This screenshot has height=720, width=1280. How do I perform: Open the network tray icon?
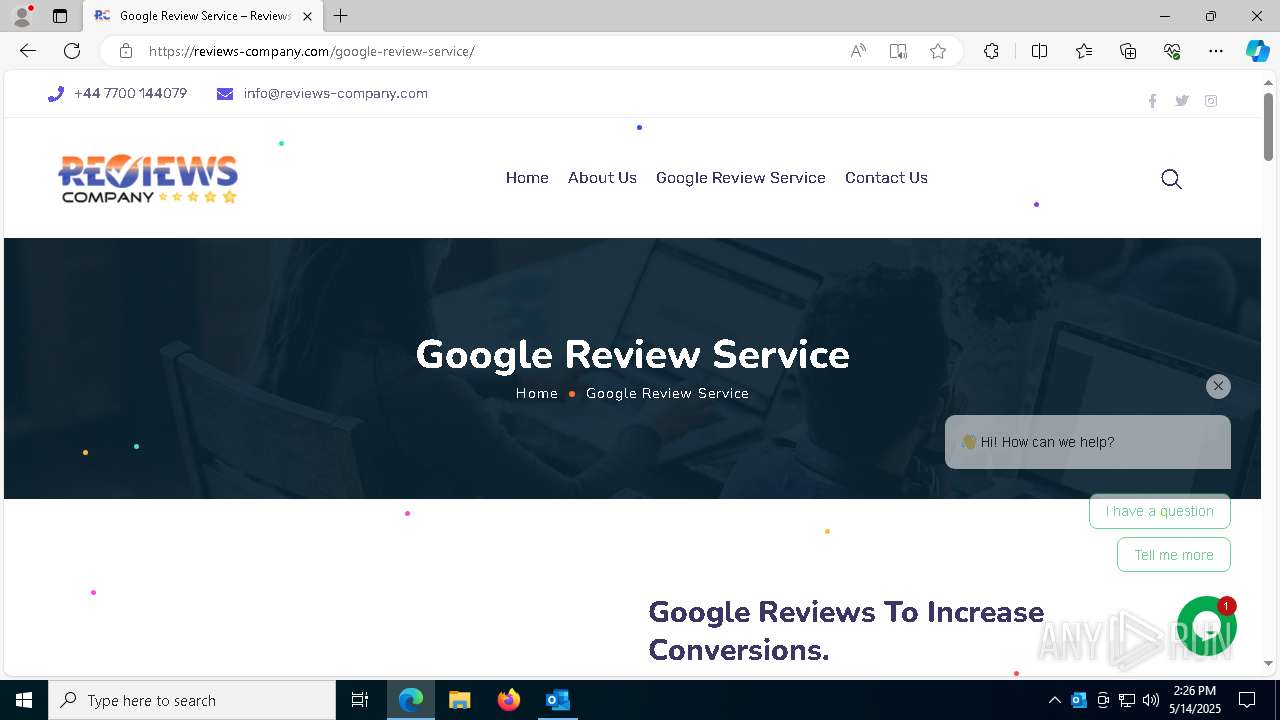tap(1127, 700)
